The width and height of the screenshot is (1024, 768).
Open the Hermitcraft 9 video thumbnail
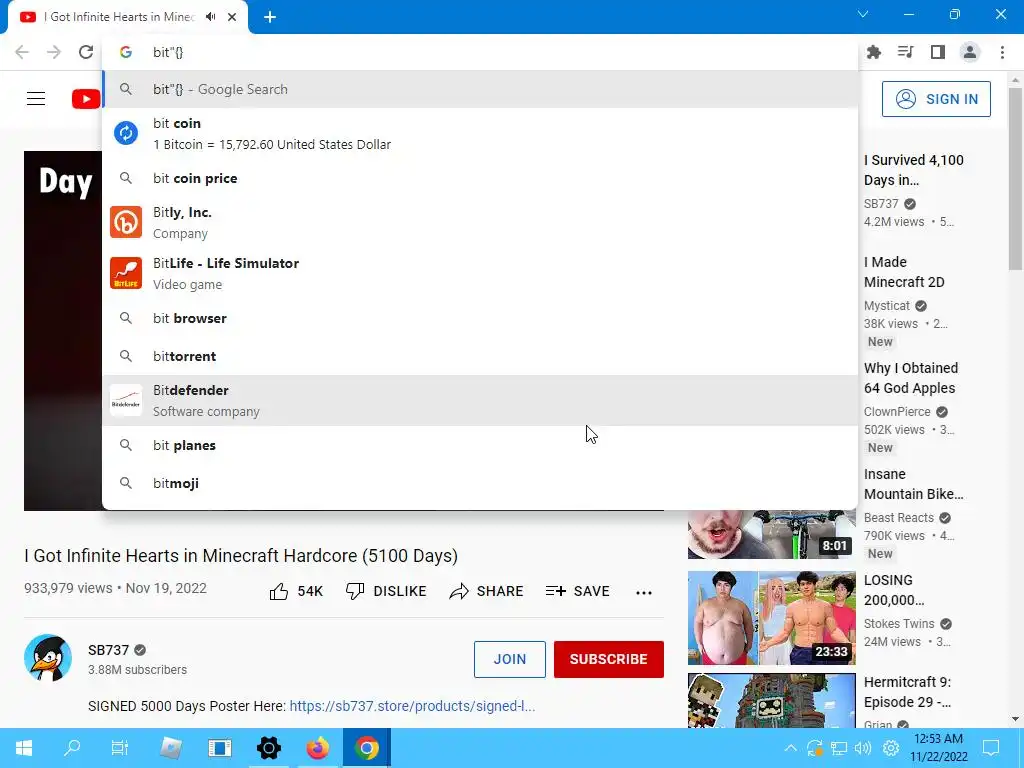point(771,700)
